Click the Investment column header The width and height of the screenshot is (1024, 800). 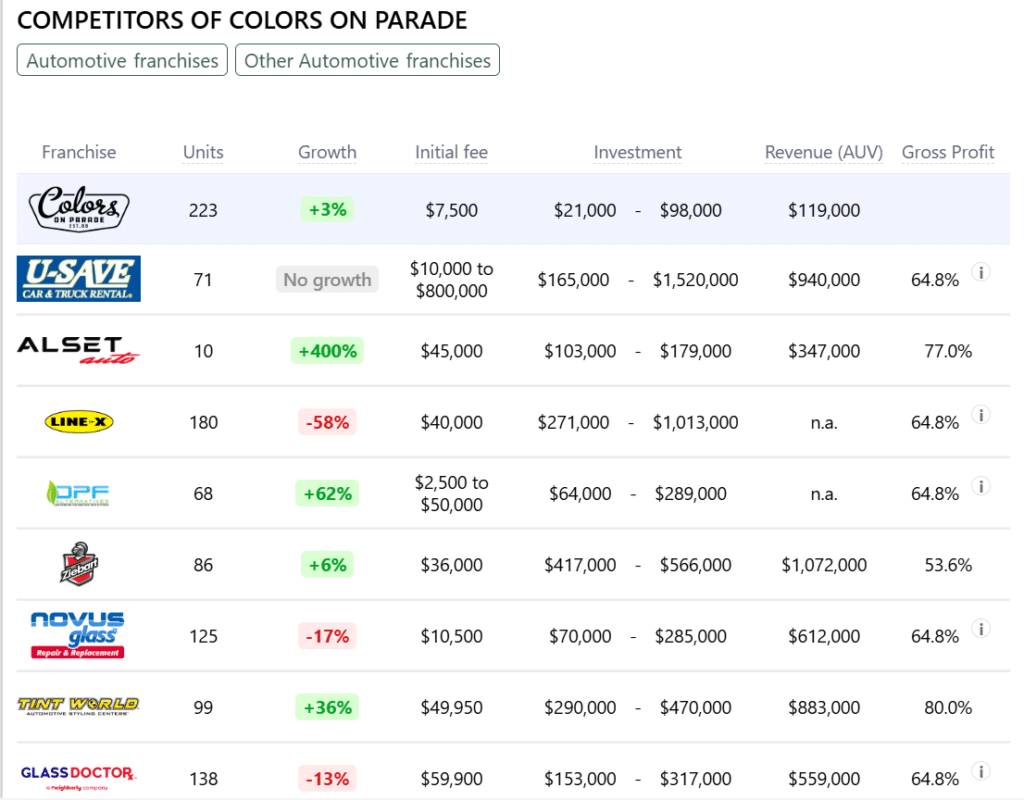click(x=637, y=152)
